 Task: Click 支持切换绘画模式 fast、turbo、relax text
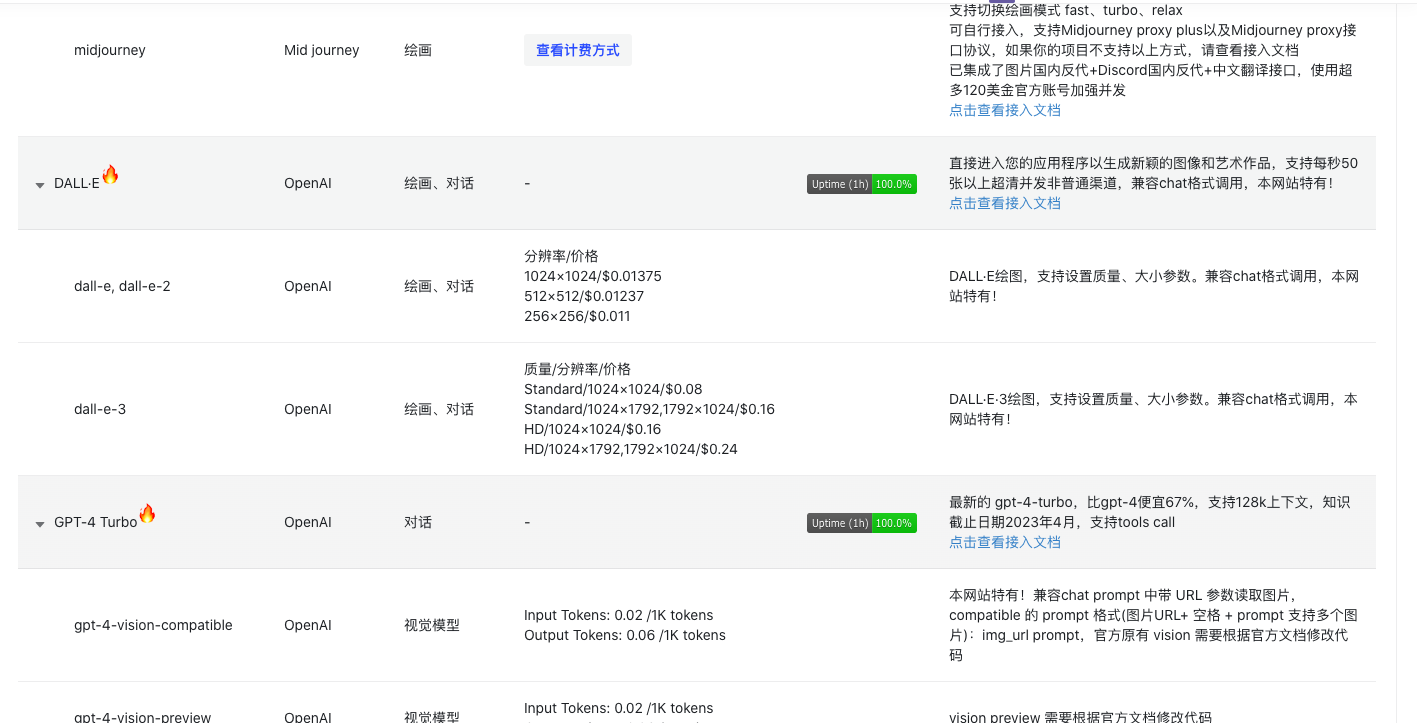click(x=1066, y=10)
